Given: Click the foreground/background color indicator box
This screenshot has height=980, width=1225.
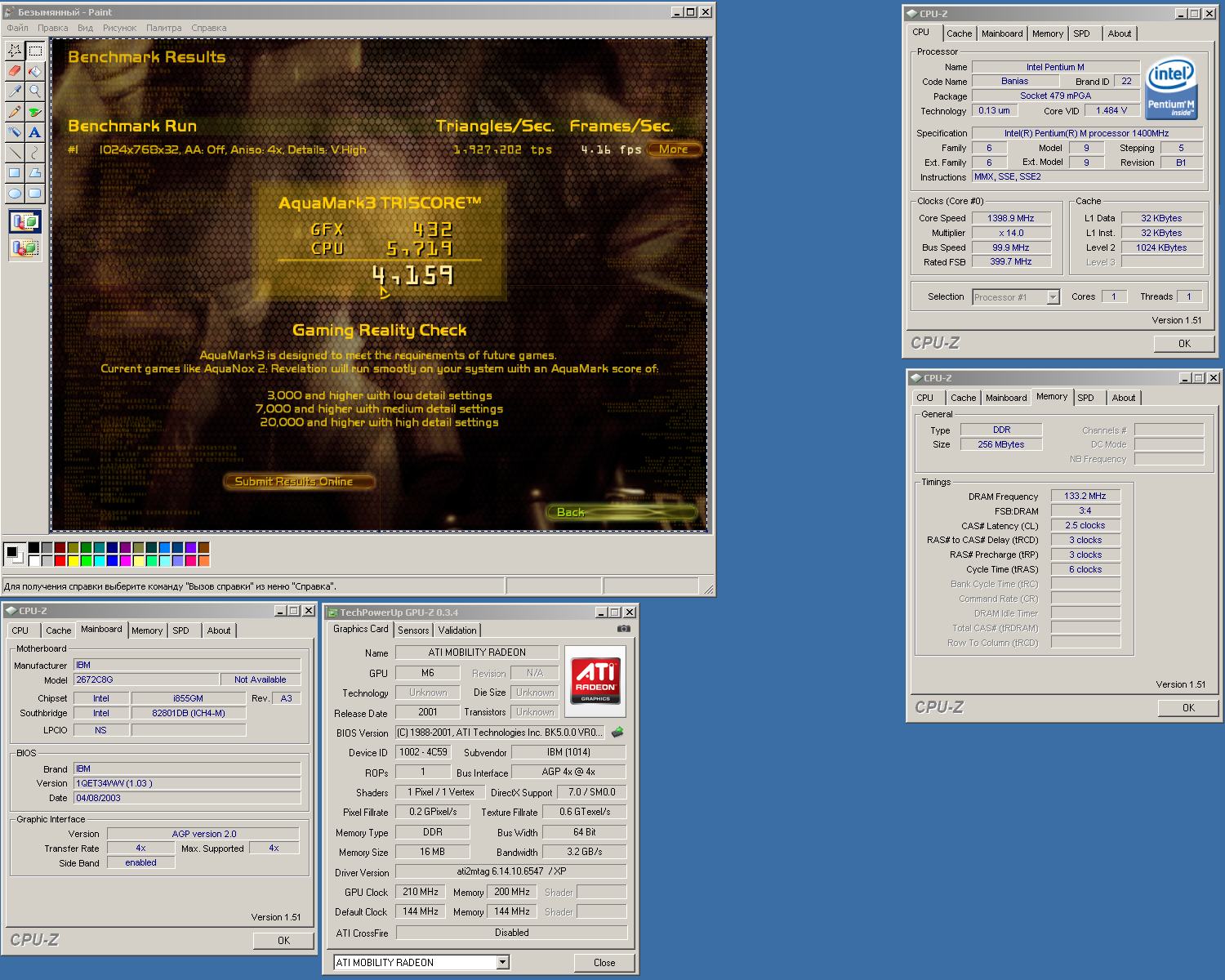Looking at the screenshot, I should (x=14, y=554).
